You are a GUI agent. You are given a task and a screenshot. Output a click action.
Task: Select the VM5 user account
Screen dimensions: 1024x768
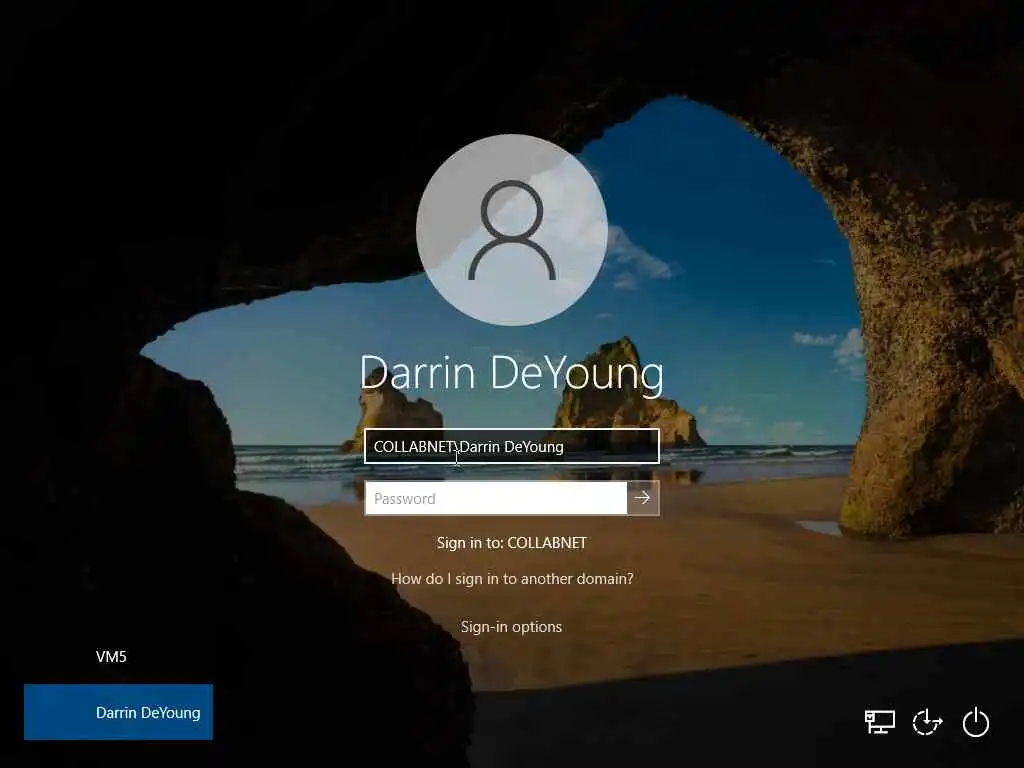pos(111,656)
